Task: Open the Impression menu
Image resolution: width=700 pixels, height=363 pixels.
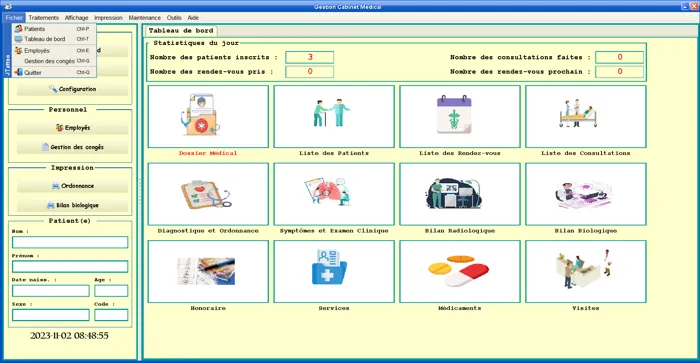Action: pyautogui.click(x=108, y=18)
